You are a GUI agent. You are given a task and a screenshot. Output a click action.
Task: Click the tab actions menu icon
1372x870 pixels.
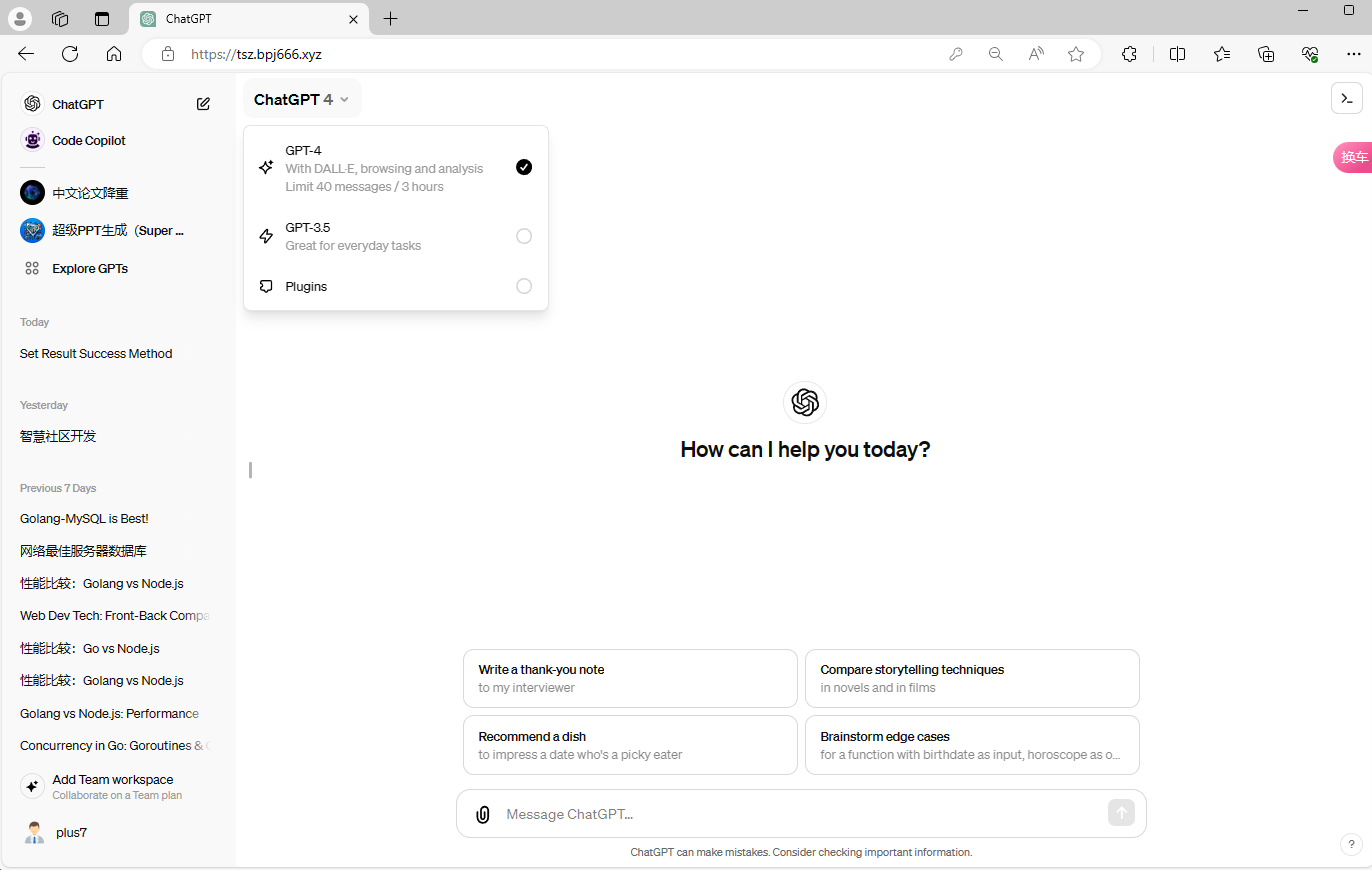[x=101, y=18]
